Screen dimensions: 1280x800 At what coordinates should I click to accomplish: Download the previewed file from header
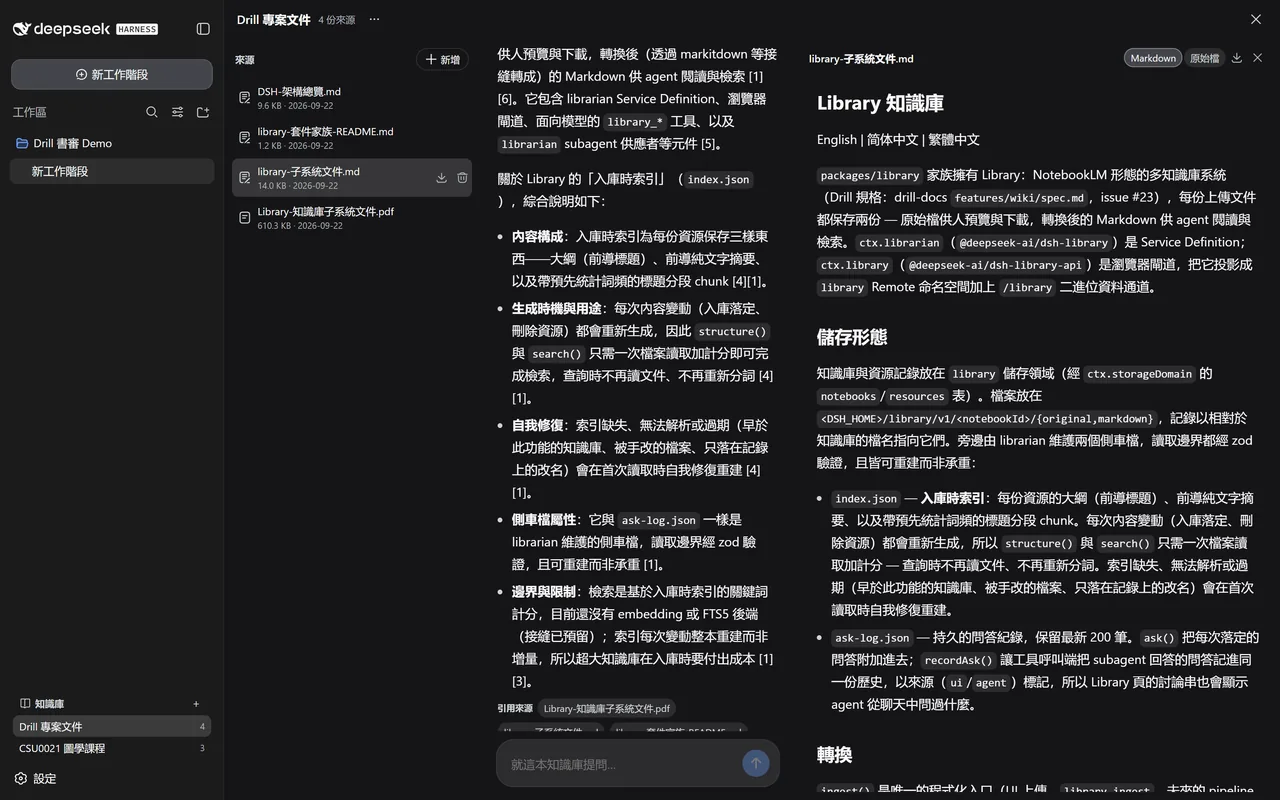1237,58
